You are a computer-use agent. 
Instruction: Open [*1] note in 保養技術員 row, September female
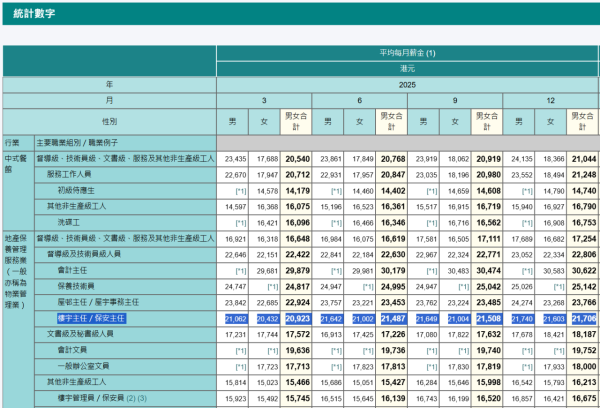463,287
